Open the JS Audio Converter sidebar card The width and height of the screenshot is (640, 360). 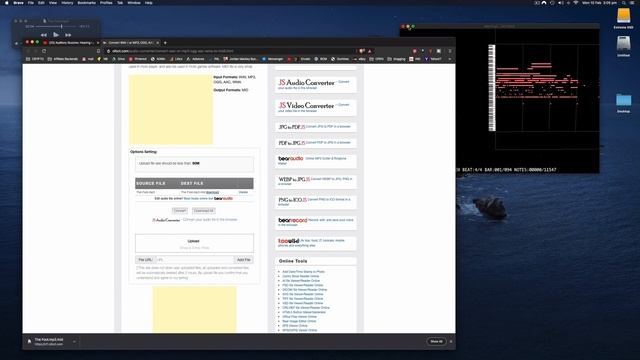[315, 84]
